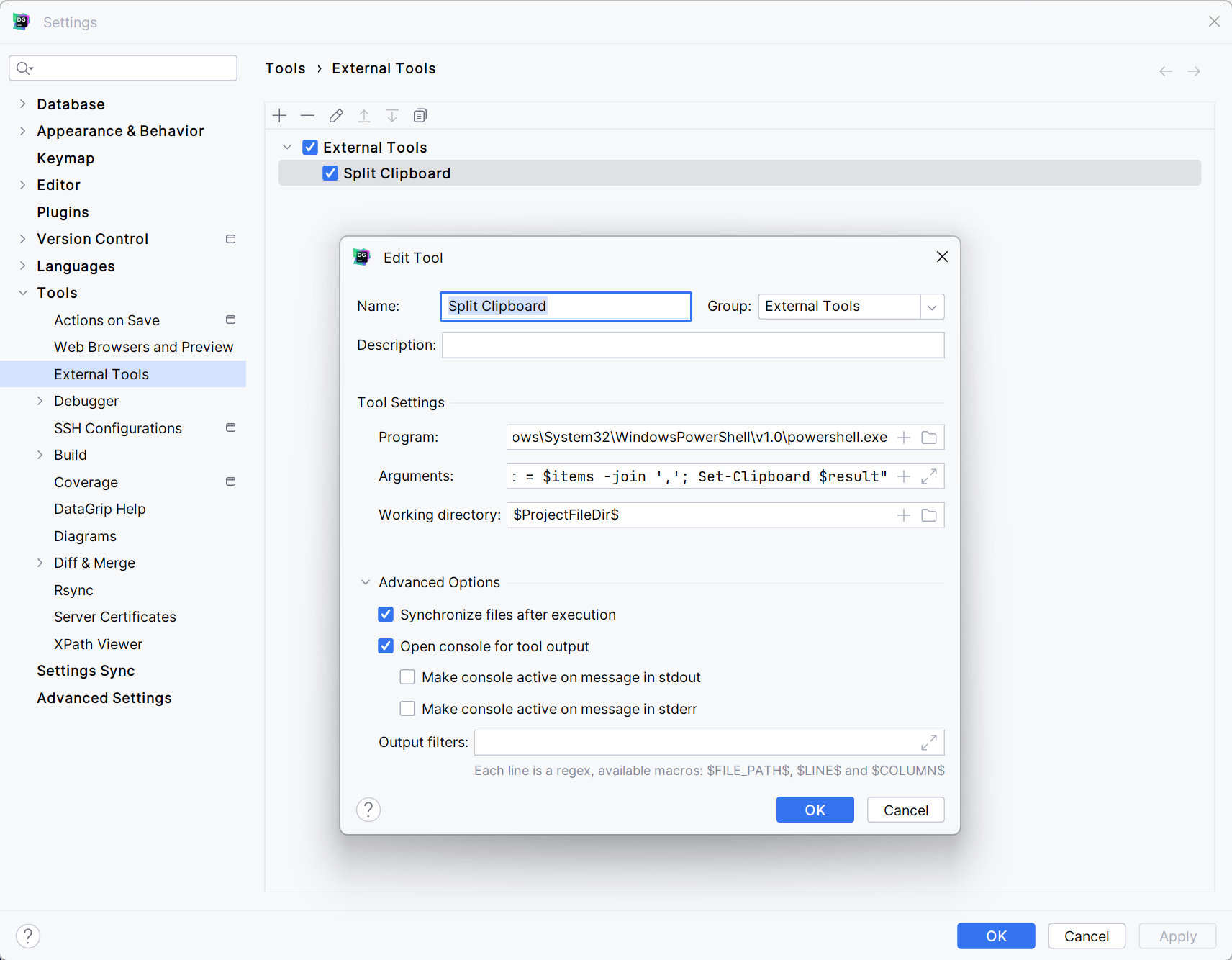Click the Remove tool minus icon
Image resolution: width=1232 pixels, height=960 pixels.
click(308, 116)
